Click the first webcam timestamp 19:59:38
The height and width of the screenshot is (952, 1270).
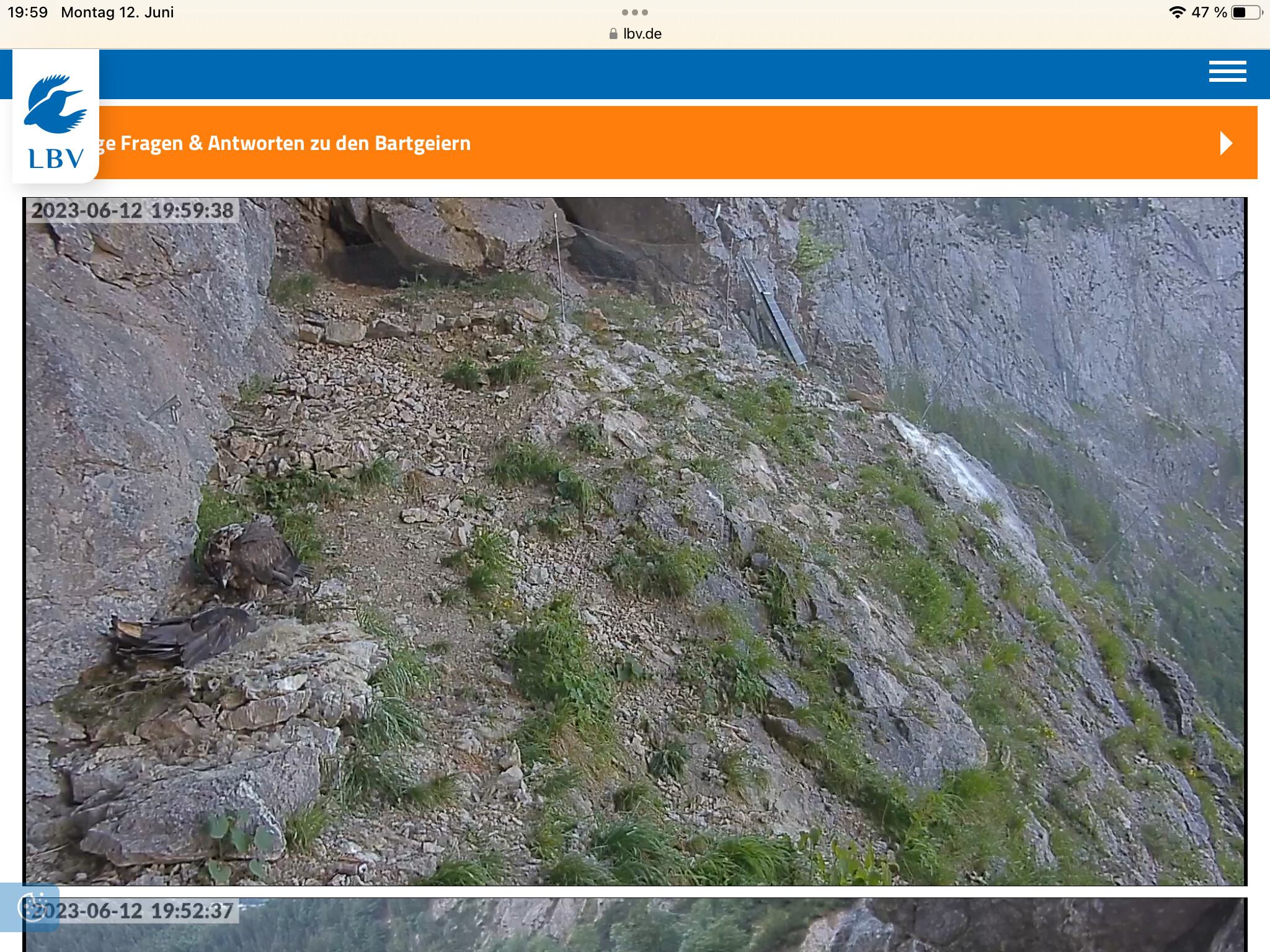click(133, 211)
